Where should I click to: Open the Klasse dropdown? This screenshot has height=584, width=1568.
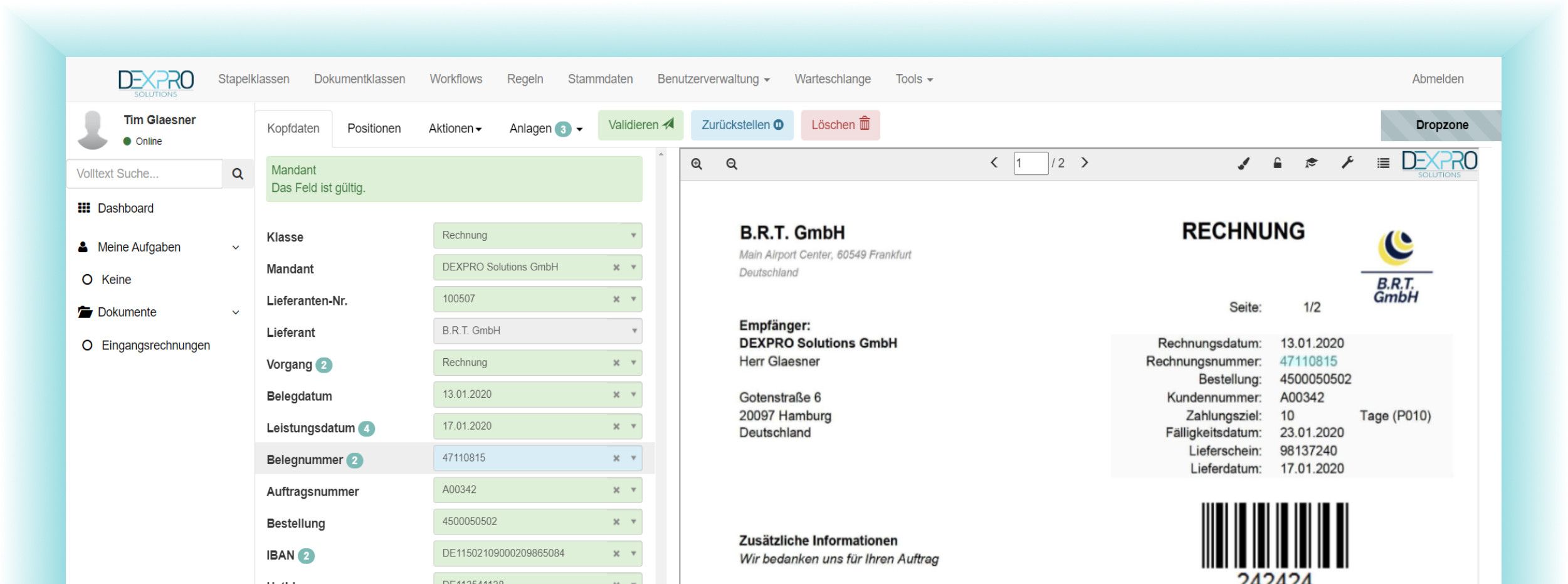[537, 235]
